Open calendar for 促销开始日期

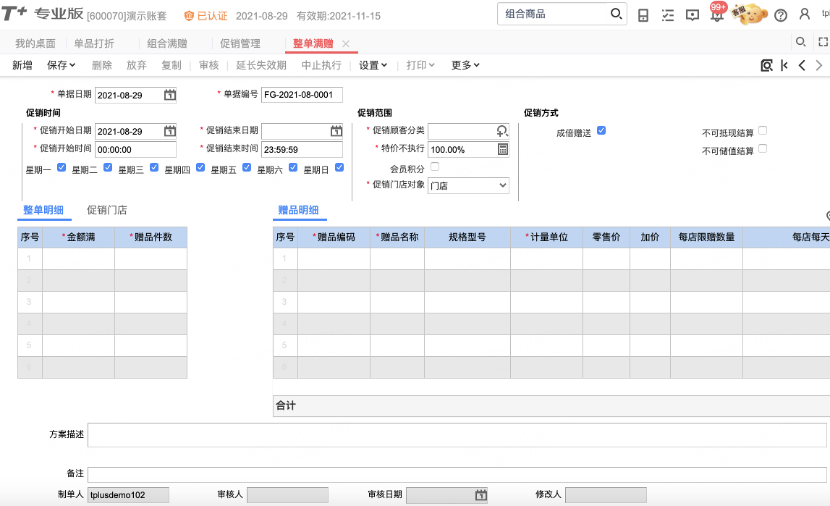(169, 131)
